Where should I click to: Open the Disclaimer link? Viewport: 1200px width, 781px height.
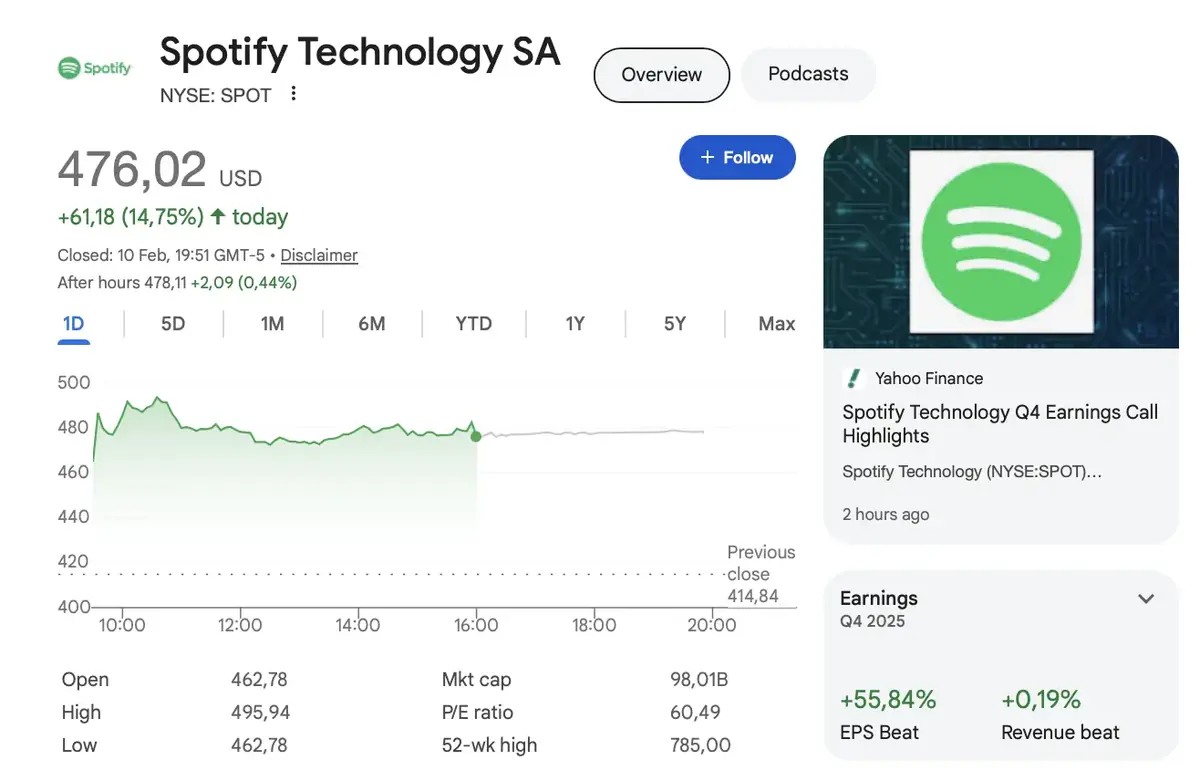click(318, 255)
